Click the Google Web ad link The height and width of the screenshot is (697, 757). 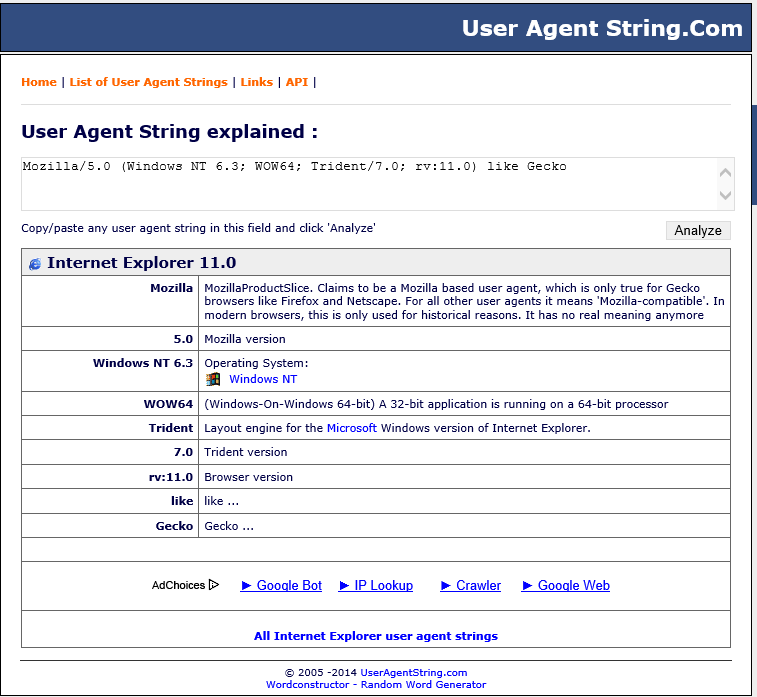click(565, 585)
